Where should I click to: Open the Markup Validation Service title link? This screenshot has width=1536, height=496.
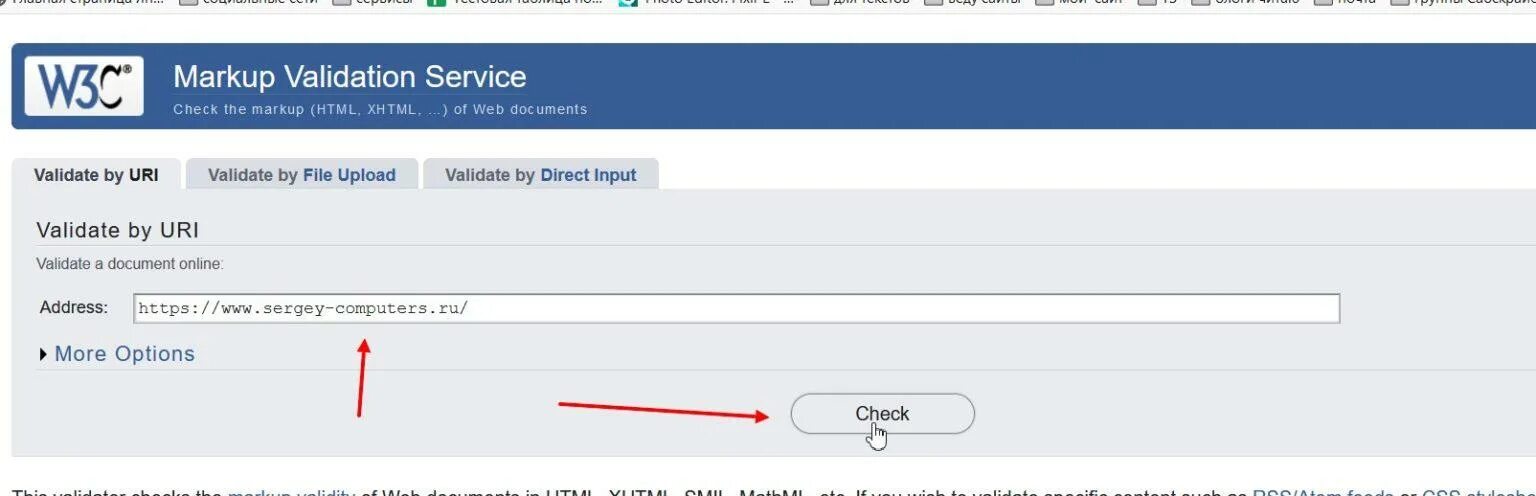[x=349, y=77]
